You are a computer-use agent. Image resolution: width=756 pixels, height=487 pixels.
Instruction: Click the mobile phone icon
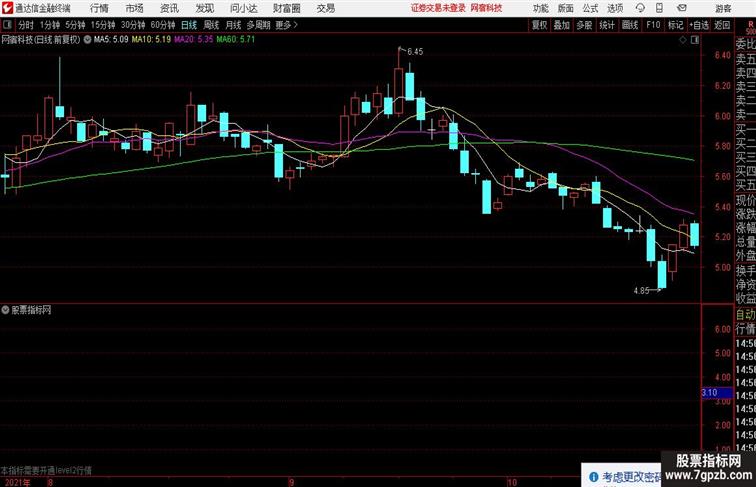click(x=660, y=8)
